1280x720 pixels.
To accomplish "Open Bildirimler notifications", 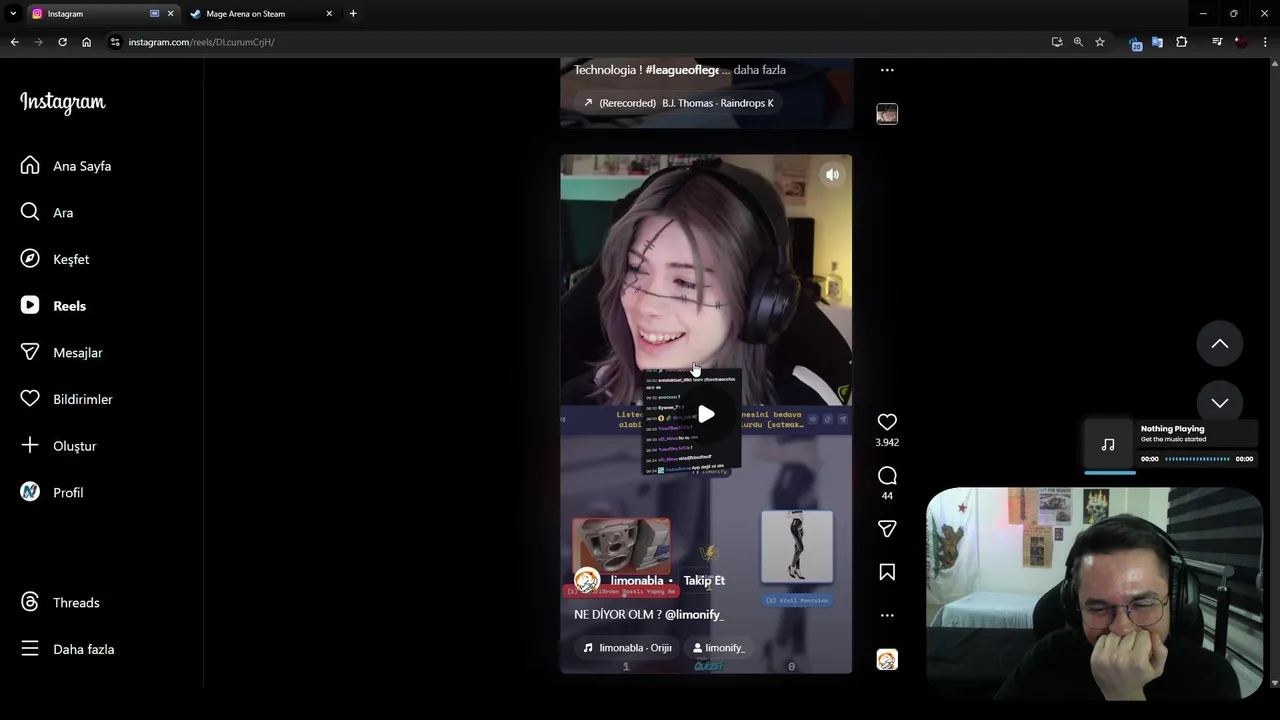I will (x=67, y=399).
